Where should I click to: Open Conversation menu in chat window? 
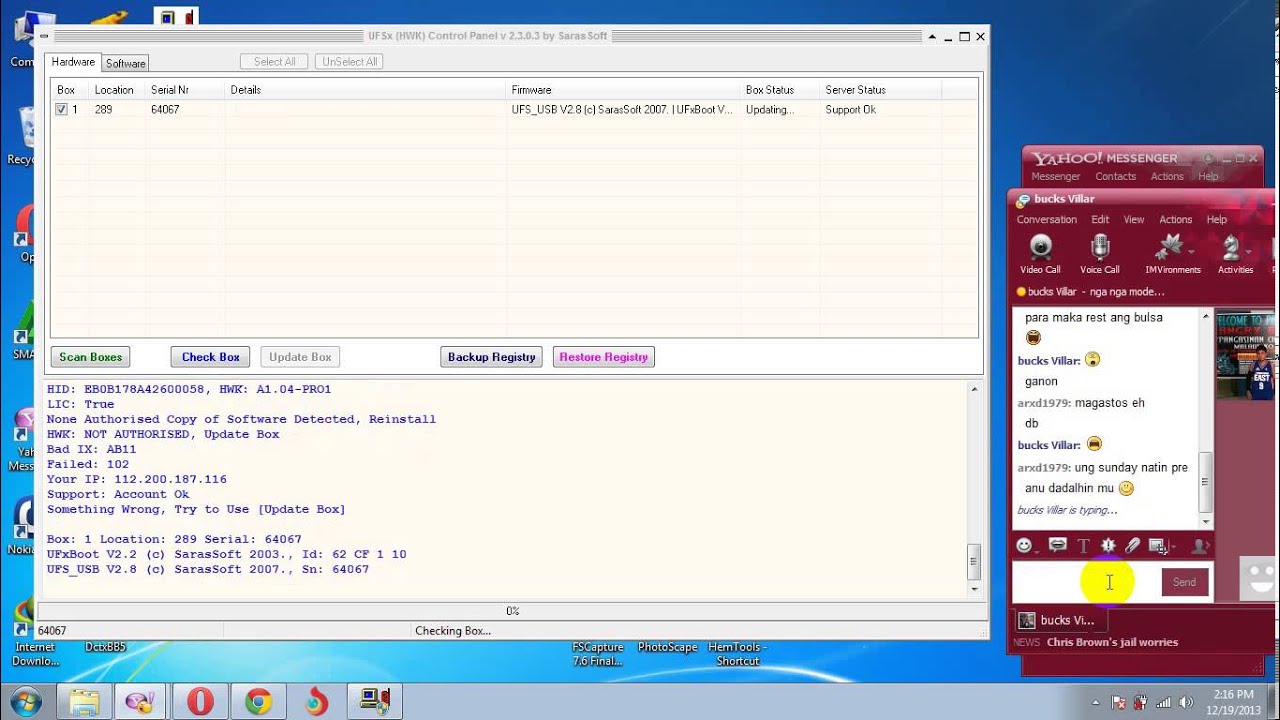1046,219
